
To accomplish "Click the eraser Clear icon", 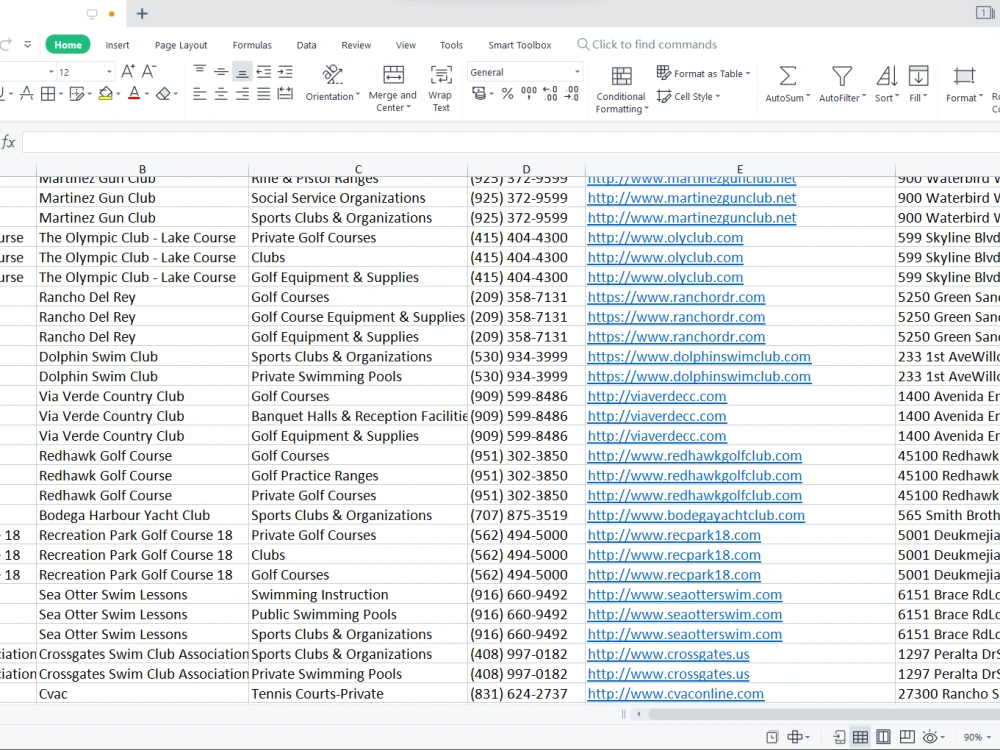I will [163, 94].
